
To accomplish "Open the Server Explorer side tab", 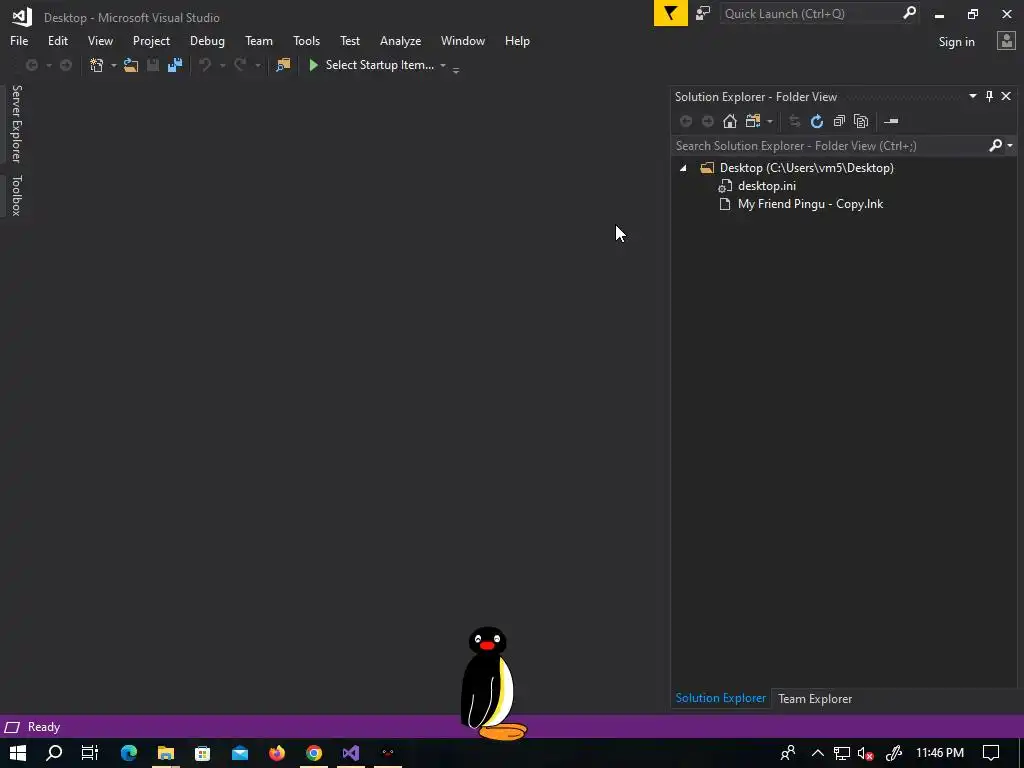I will 16,123.
